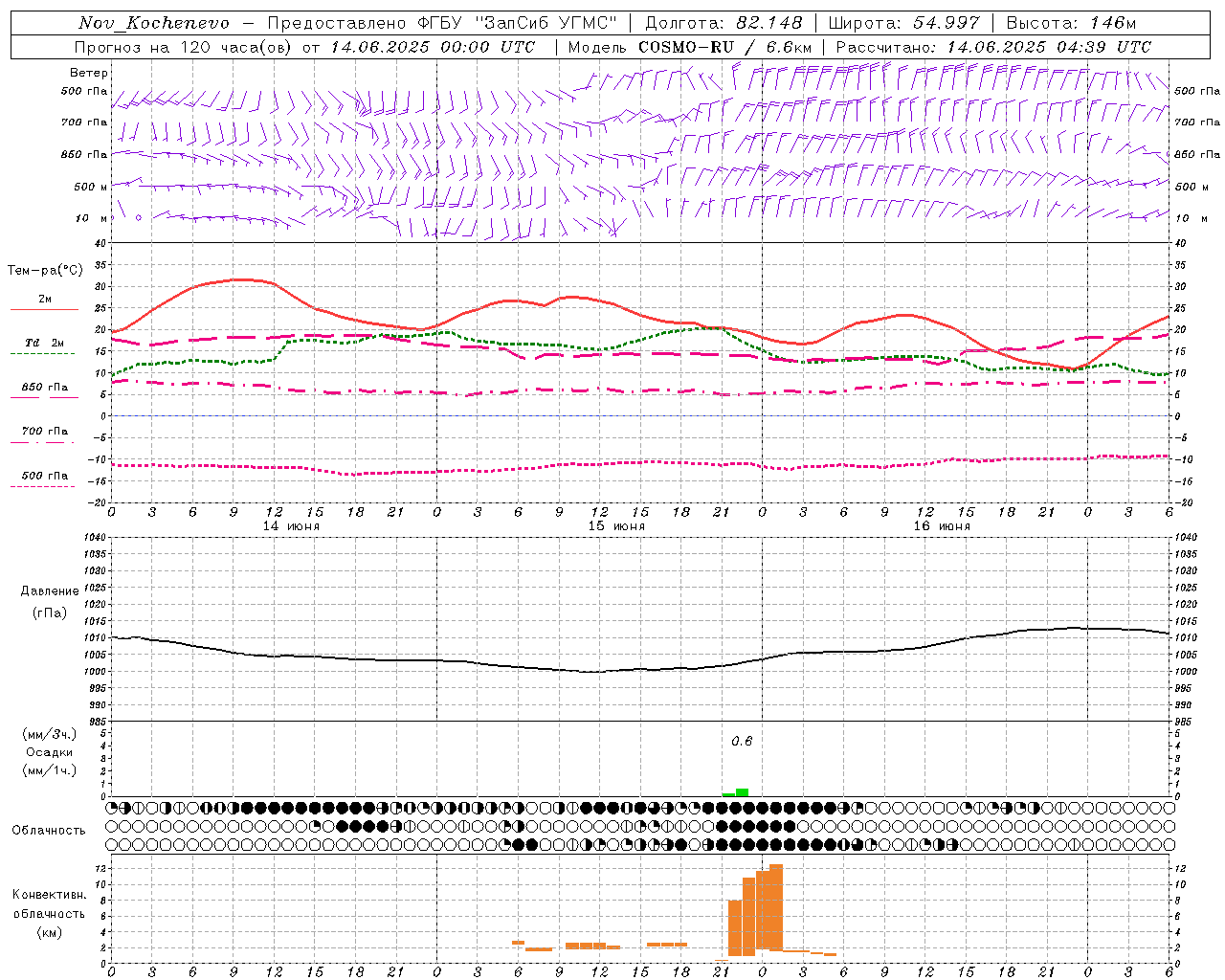Screen dimensions: 1225x980
Task: Click the 14 июня date label
Action: coord(291,526)
